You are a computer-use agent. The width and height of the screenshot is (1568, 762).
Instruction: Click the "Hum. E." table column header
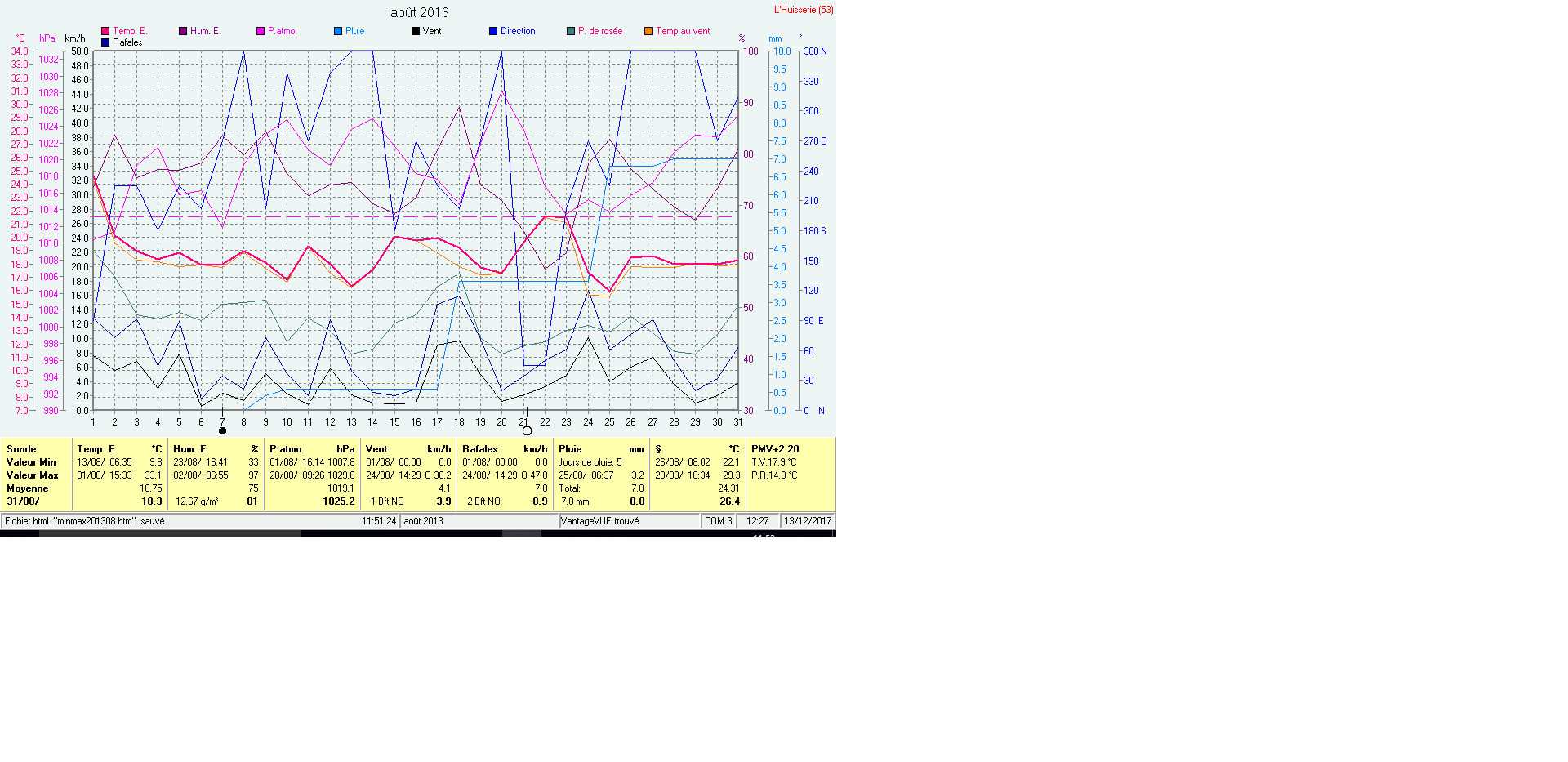click(x=191, y=449)
